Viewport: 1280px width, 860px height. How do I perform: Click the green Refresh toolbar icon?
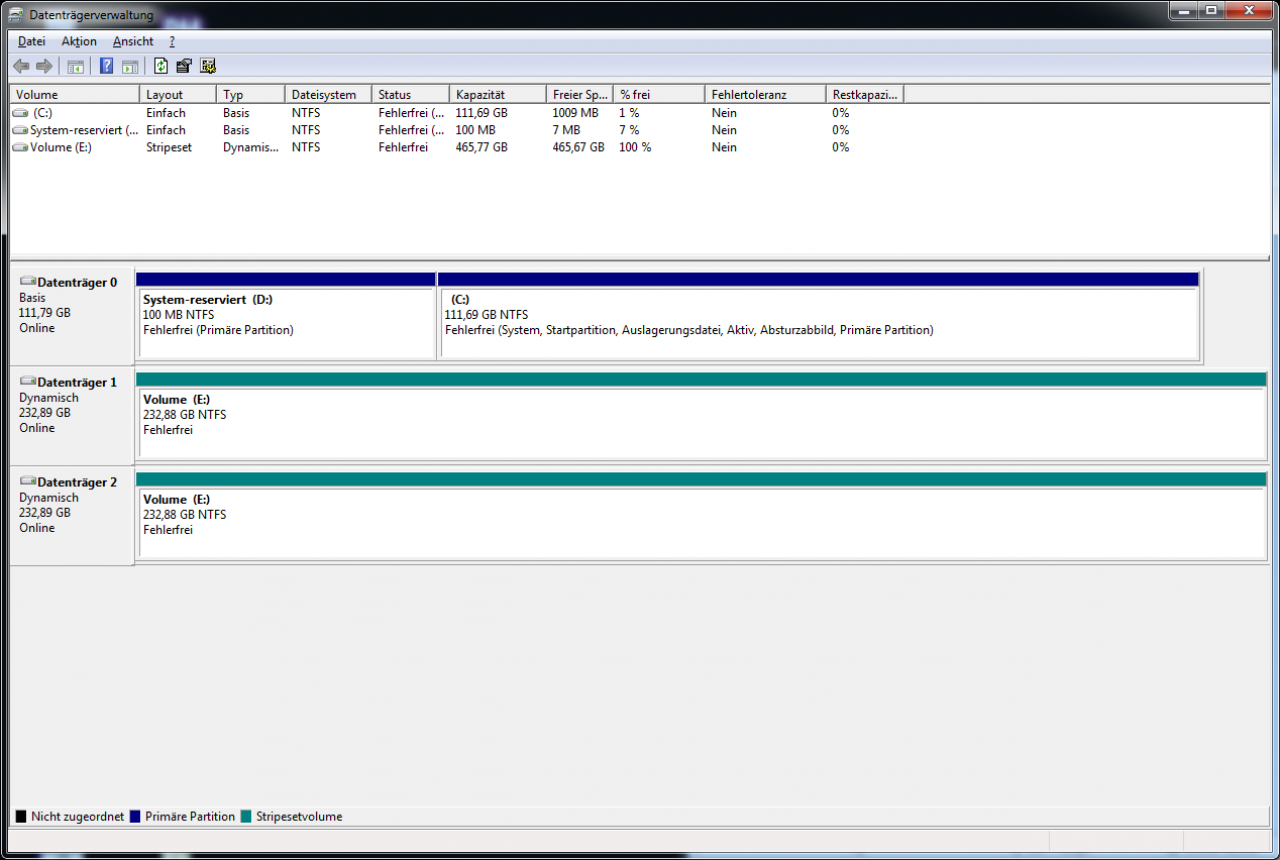(x=161, y=66)
